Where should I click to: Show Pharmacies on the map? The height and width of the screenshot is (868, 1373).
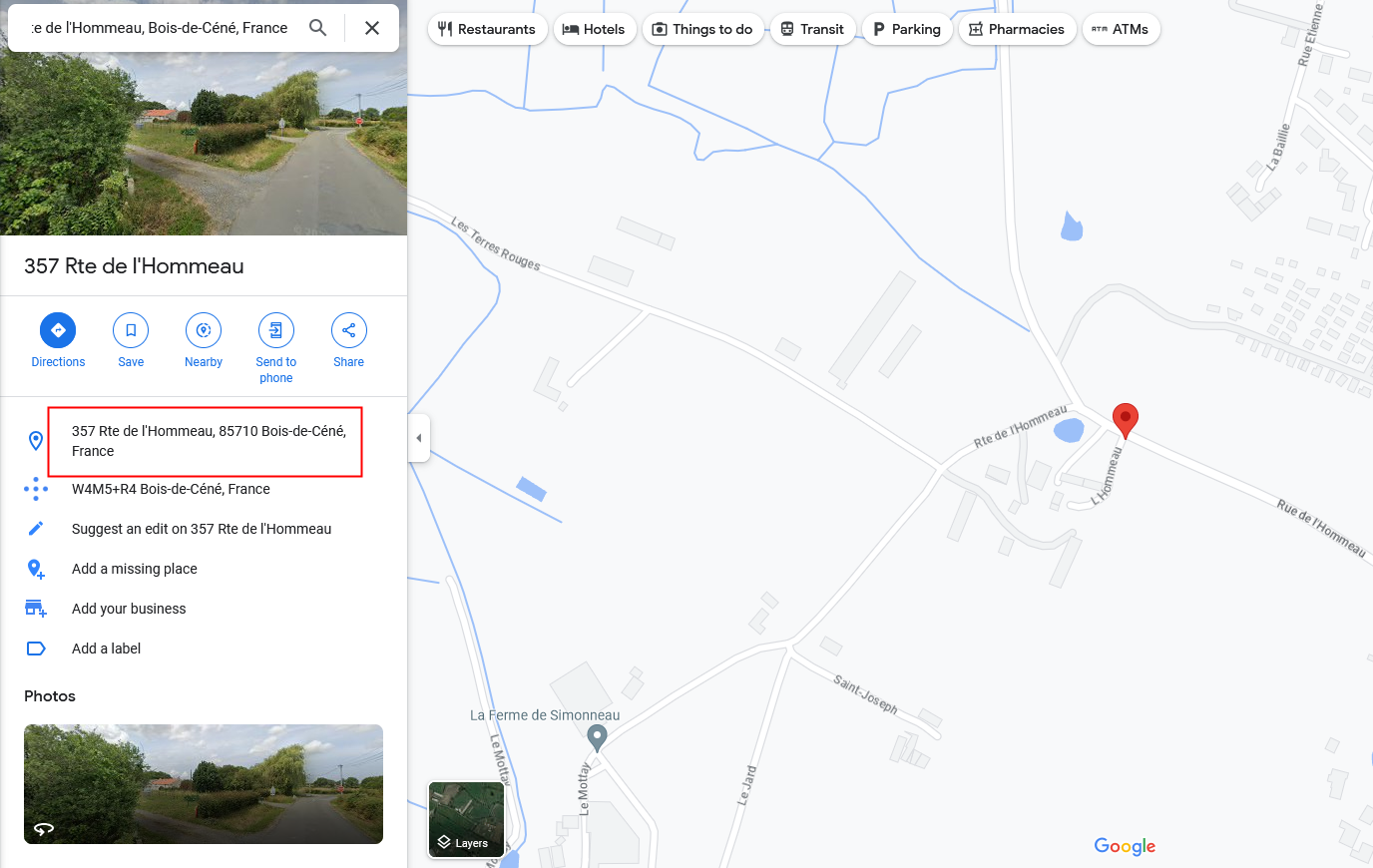1017,29
